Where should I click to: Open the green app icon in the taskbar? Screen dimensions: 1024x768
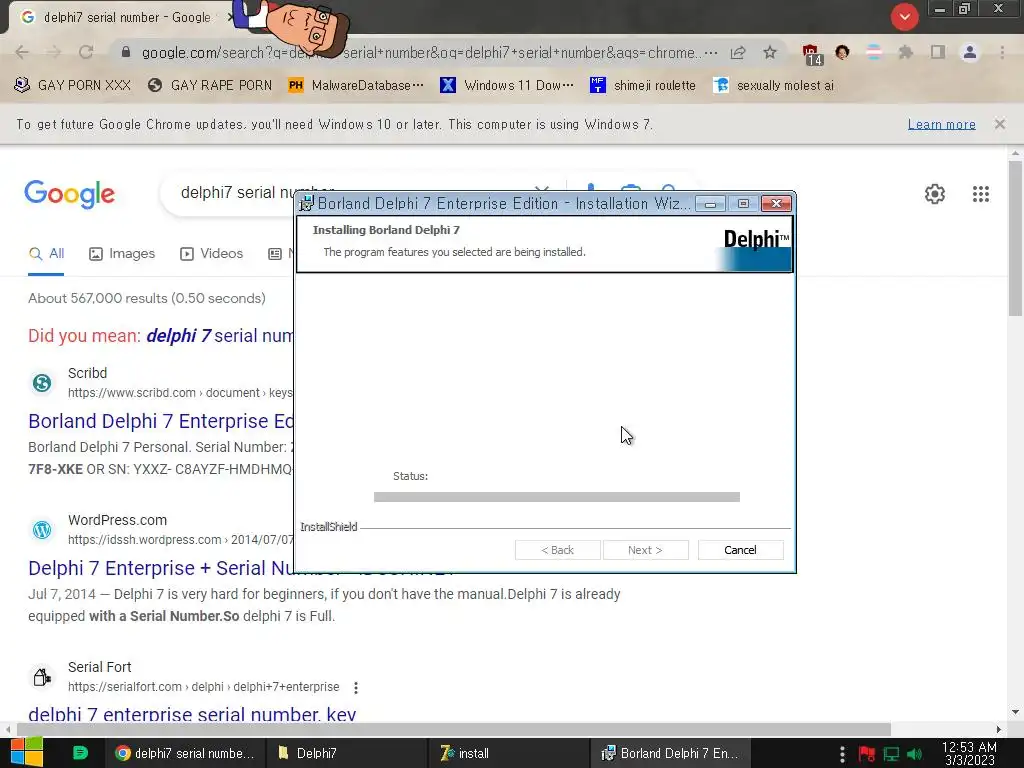coord(80,753)
